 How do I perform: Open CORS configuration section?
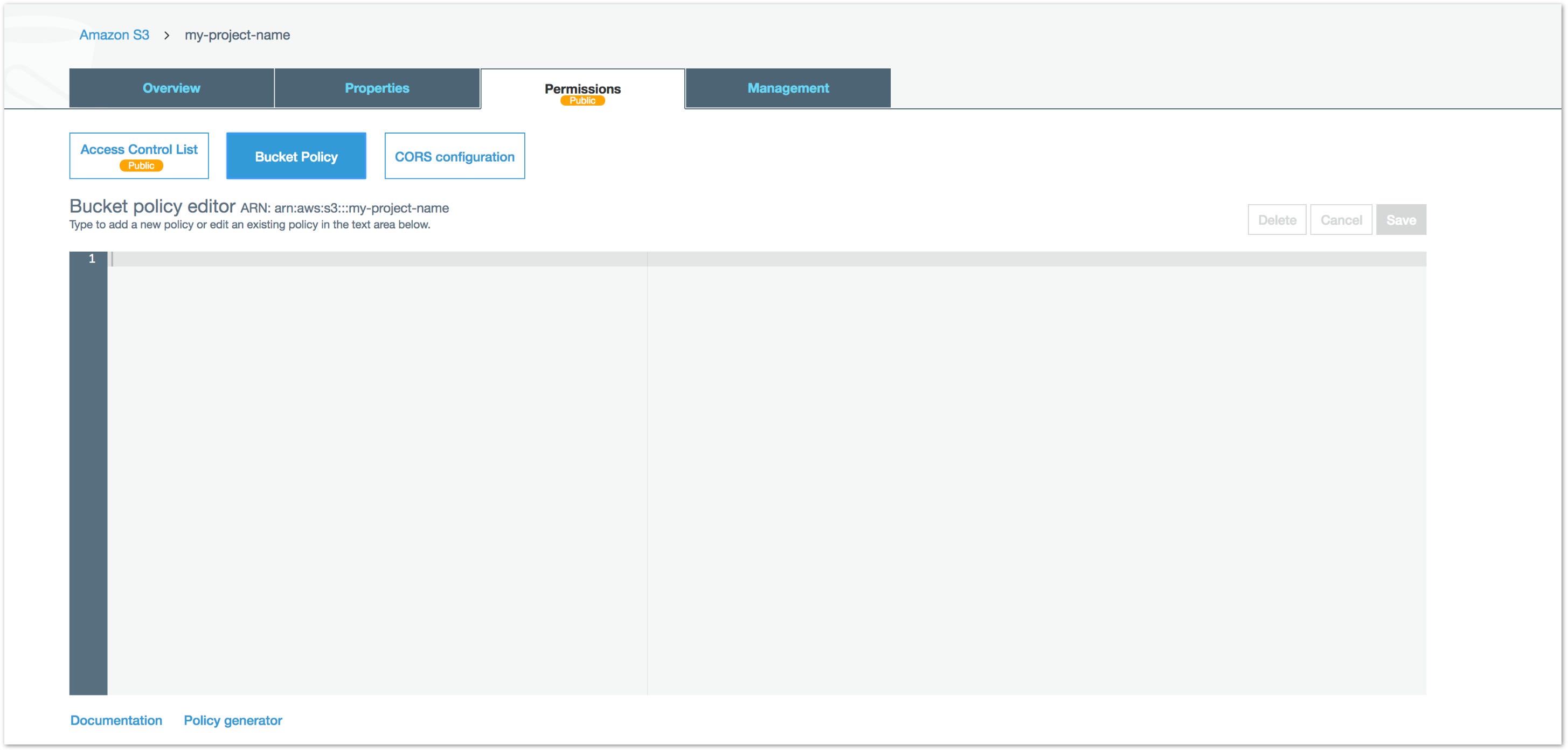point(454,156)
